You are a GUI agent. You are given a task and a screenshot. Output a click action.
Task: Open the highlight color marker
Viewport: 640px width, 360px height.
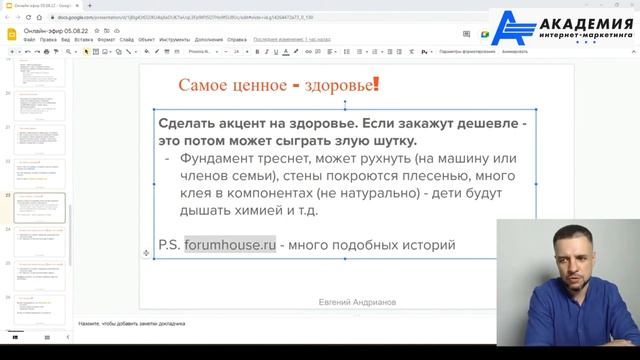(296, 52)
